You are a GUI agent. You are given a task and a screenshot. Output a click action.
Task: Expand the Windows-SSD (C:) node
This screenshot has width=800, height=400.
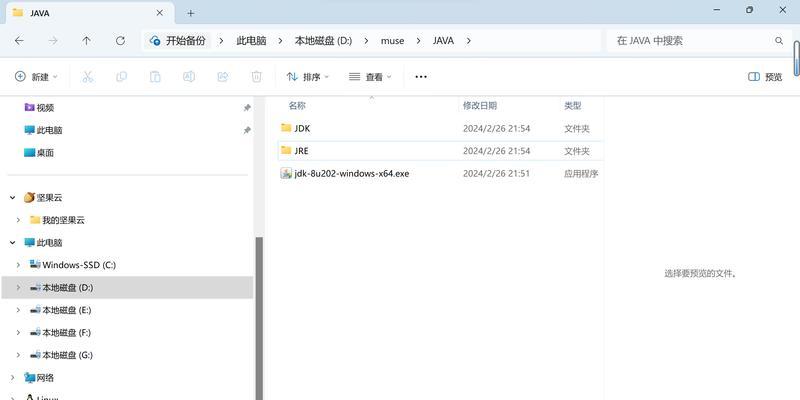pyautogui.click(x=18, y=265)
